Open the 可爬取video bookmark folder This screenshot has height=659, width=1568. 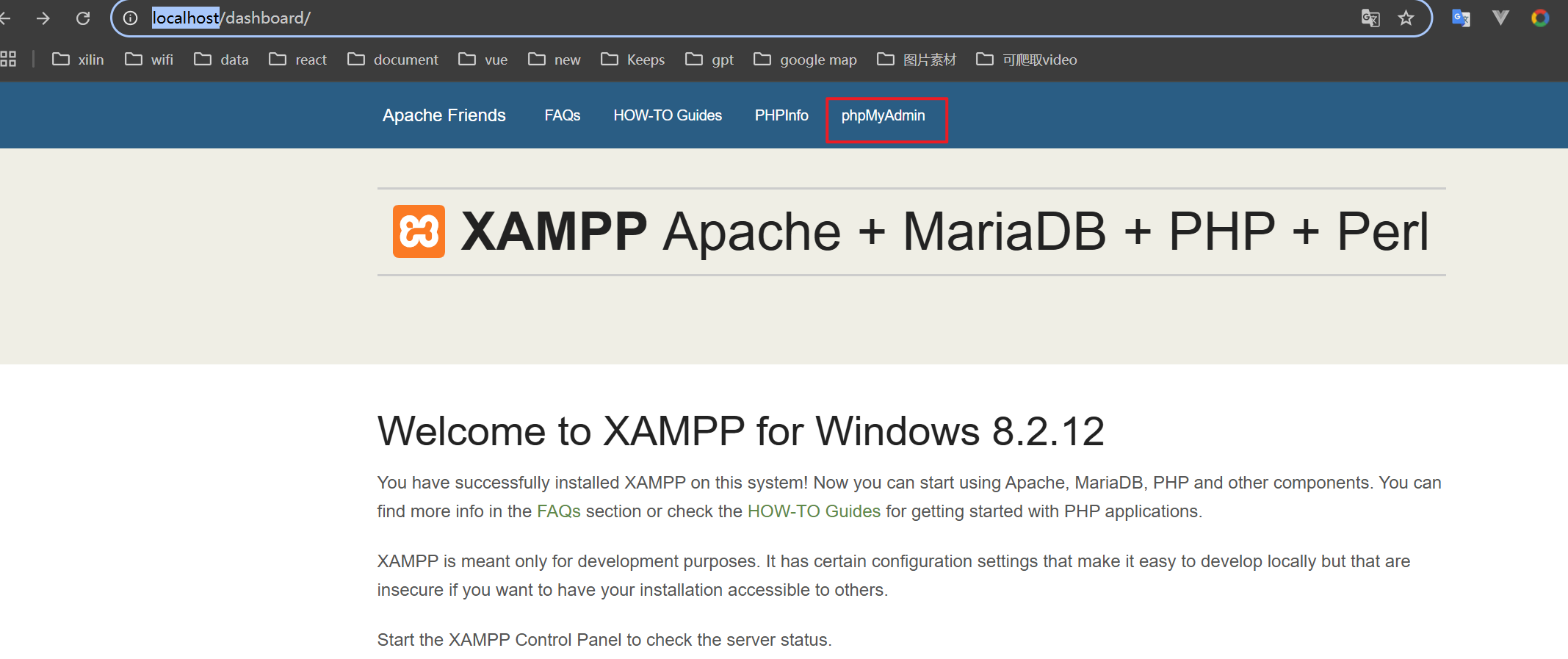coord(1027,59)
